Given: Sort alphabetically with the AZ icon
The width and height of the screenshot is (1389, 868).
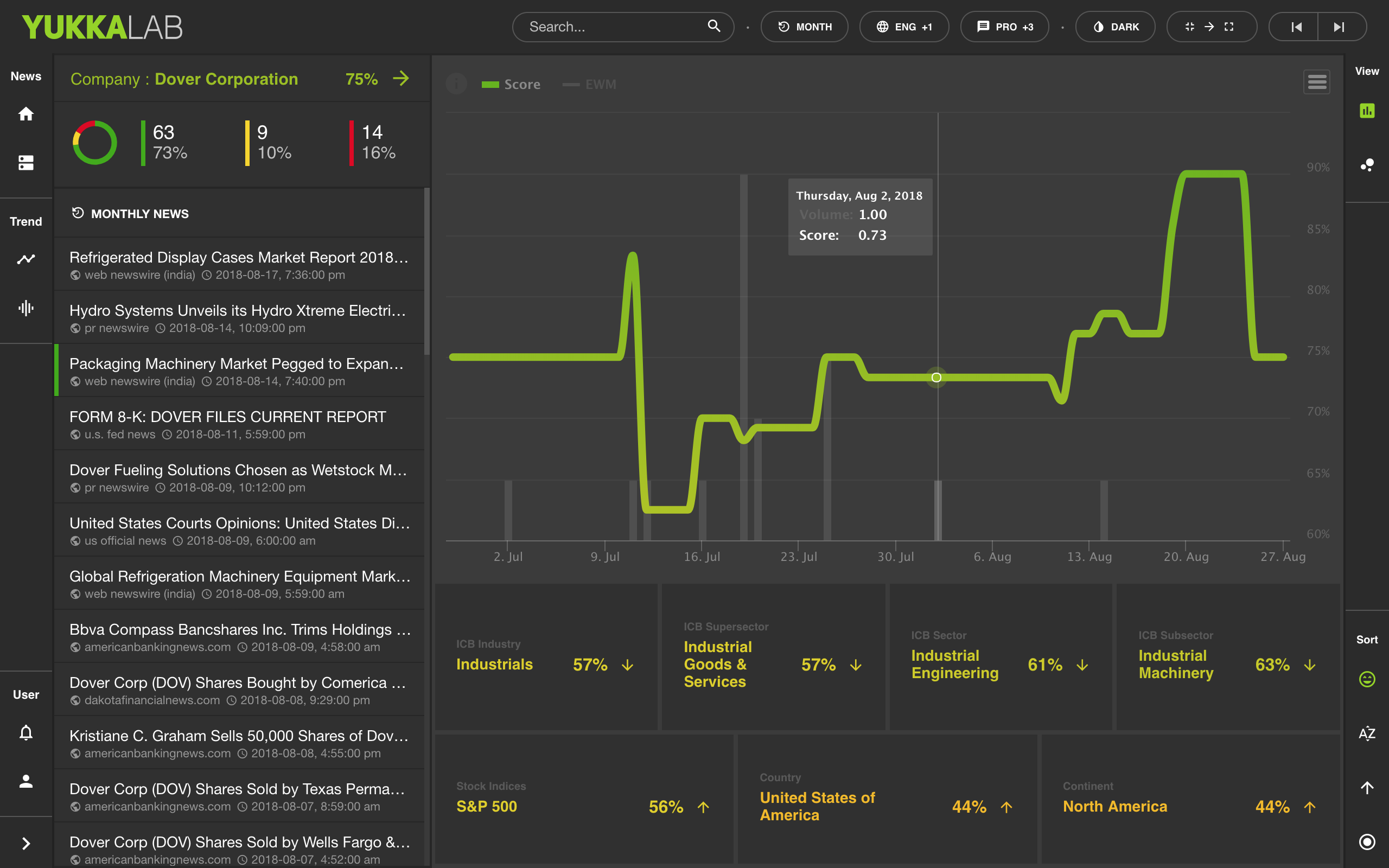Looking at the screenshot, I should pyautogui.click(x=1367, y=733).
